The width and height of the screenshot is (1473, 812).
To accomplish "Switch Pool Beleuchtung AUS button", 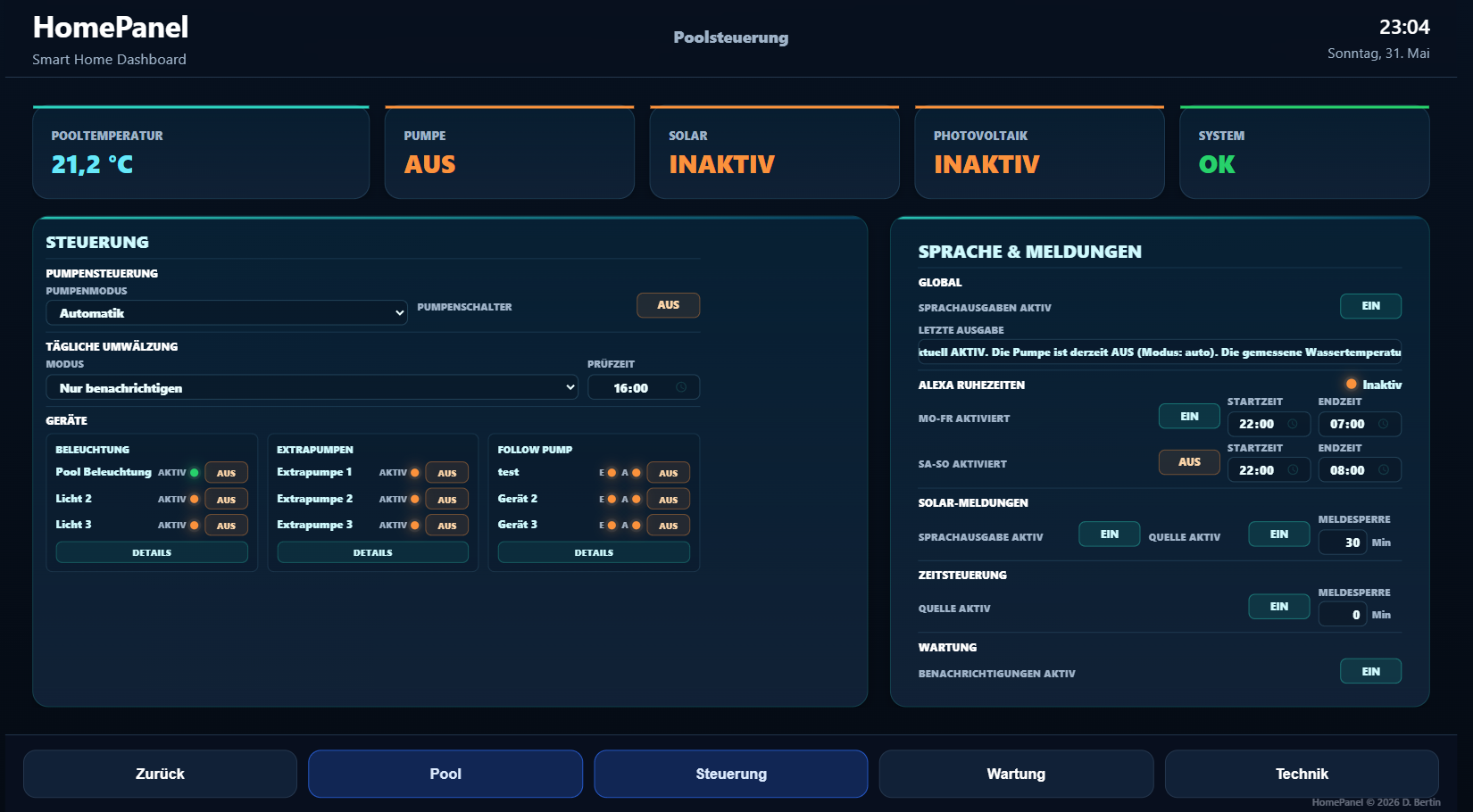I will click(226, 473).
